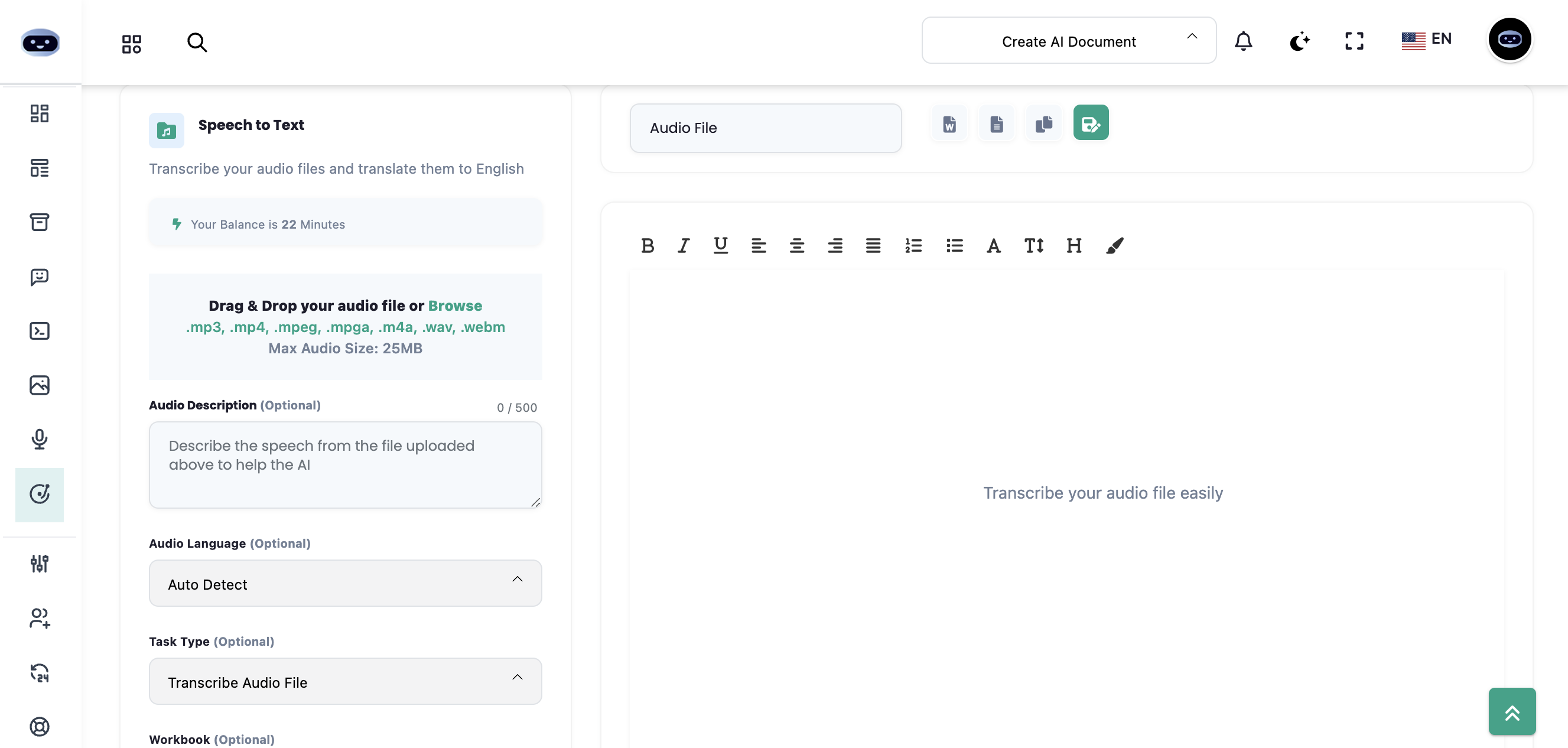Toggle dark mode with the moon icon

1300,41
